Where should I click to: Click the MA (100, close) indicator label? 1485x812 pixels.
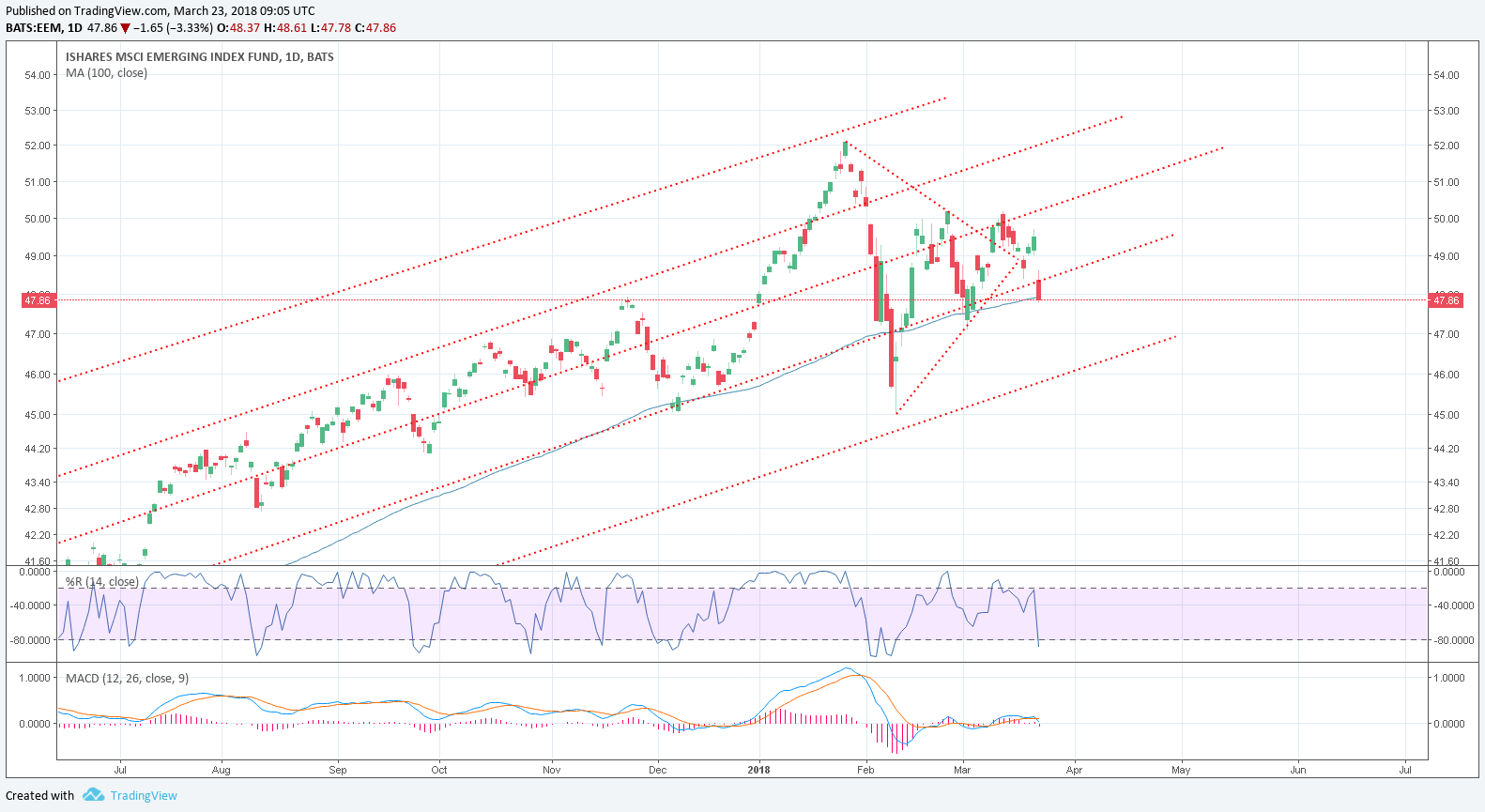point(106,73)
